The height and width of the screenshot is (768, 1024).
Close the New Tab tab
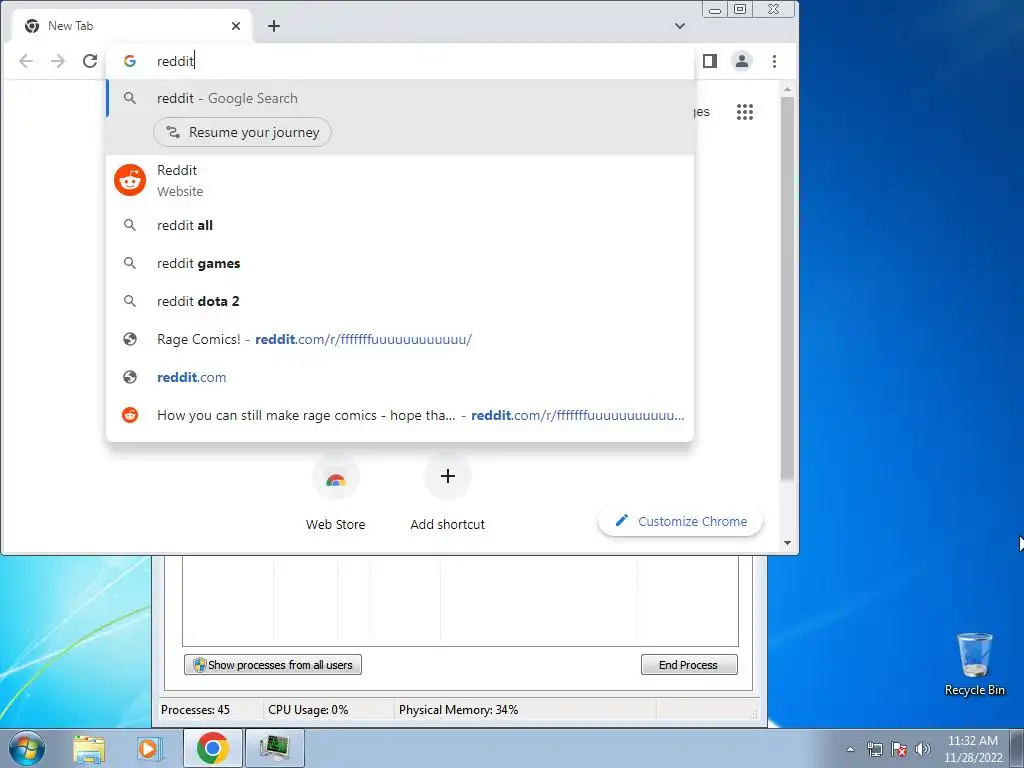pyautogui.click(x=236, y=26)
